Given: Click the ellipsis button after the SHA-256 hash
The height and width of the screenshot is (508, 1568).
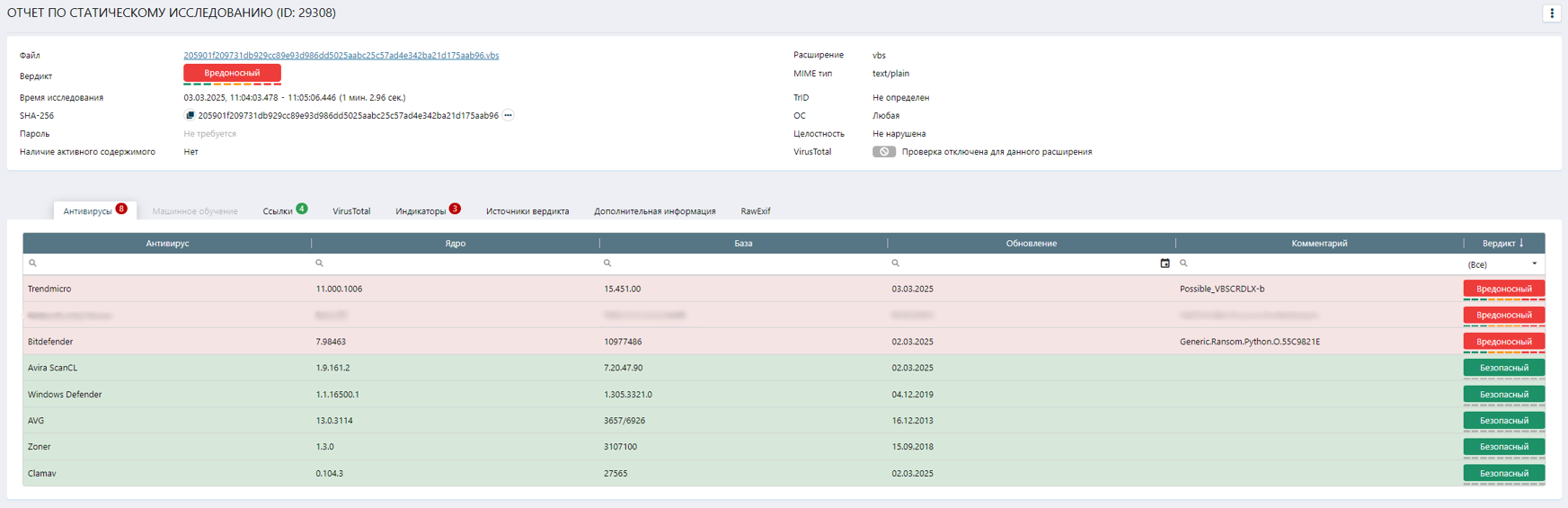Looking at the screenshot, I should (x=509, y=116).
